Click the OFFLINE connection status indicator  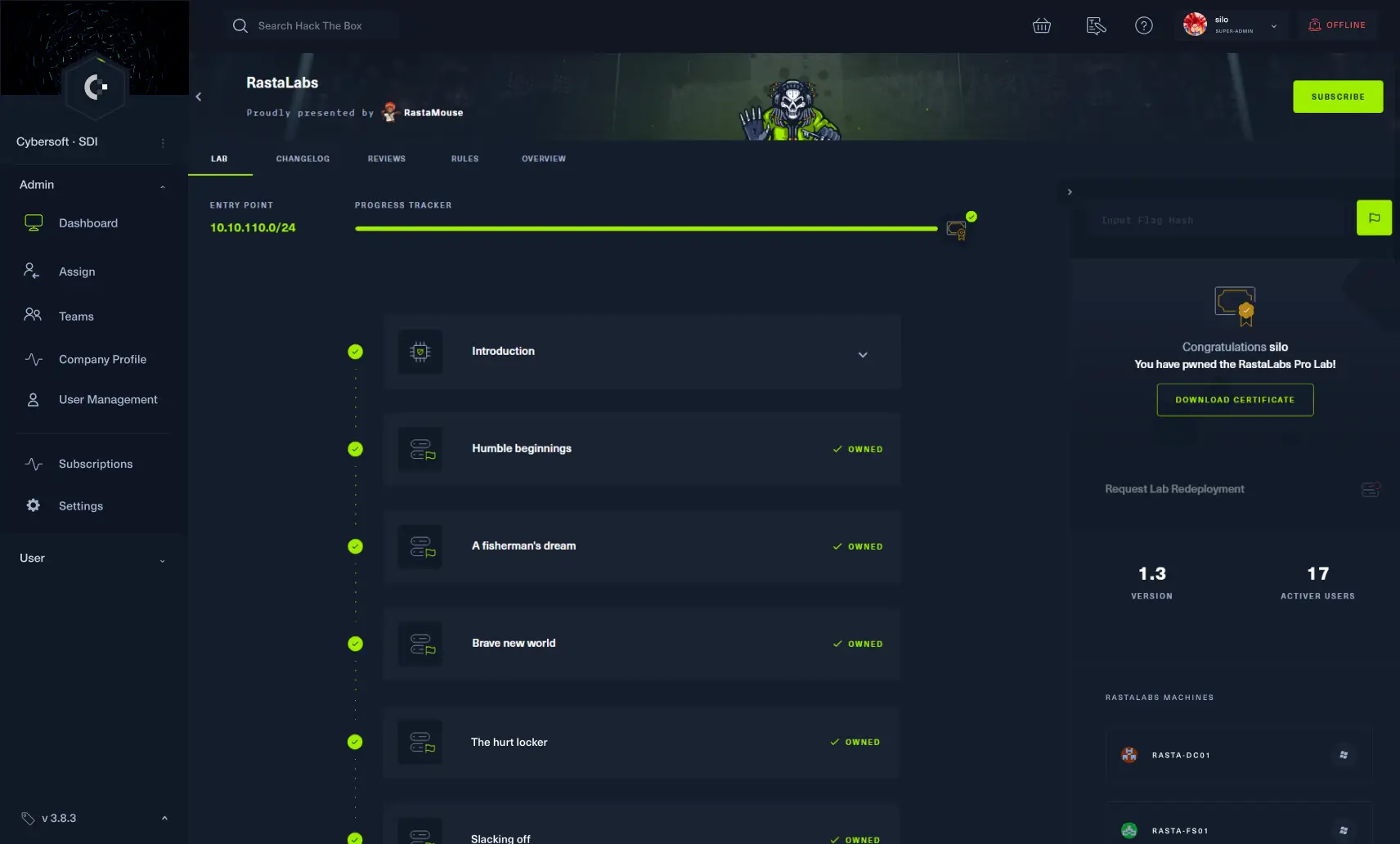click(x=1337, y=25)
